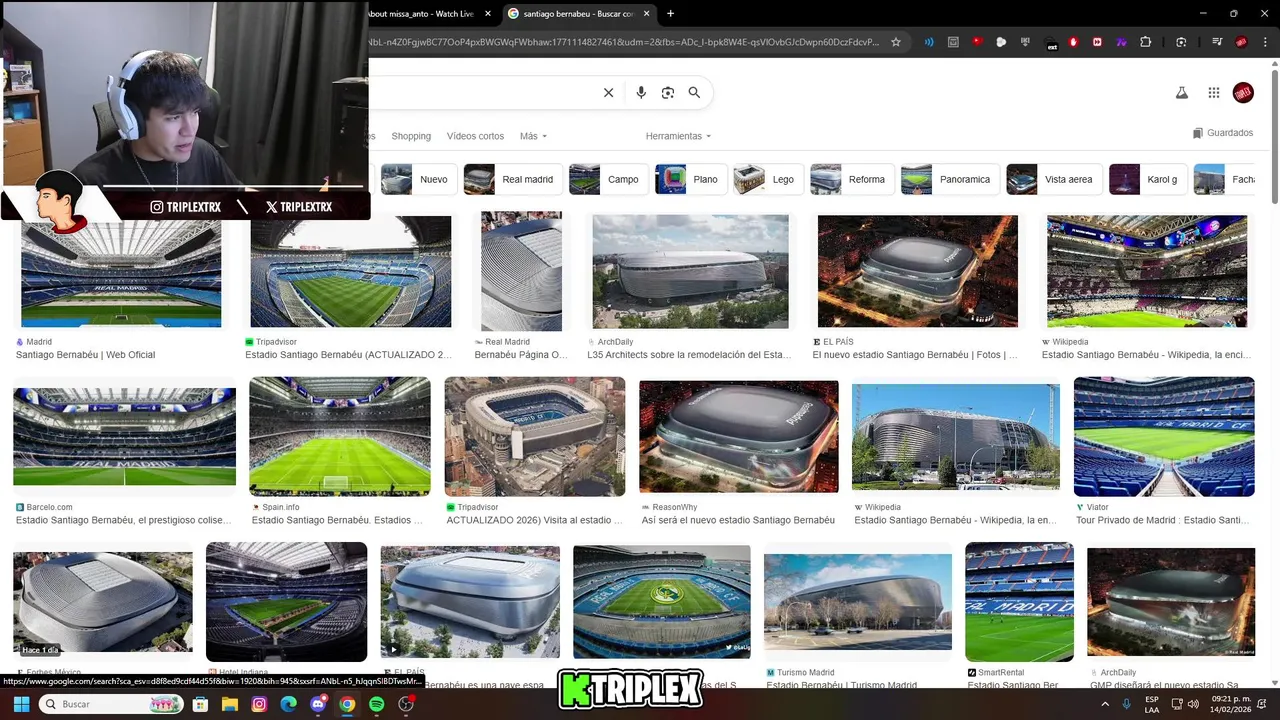Filter images by Campo chip
The image size is (1280, 720).
point(607,179)
